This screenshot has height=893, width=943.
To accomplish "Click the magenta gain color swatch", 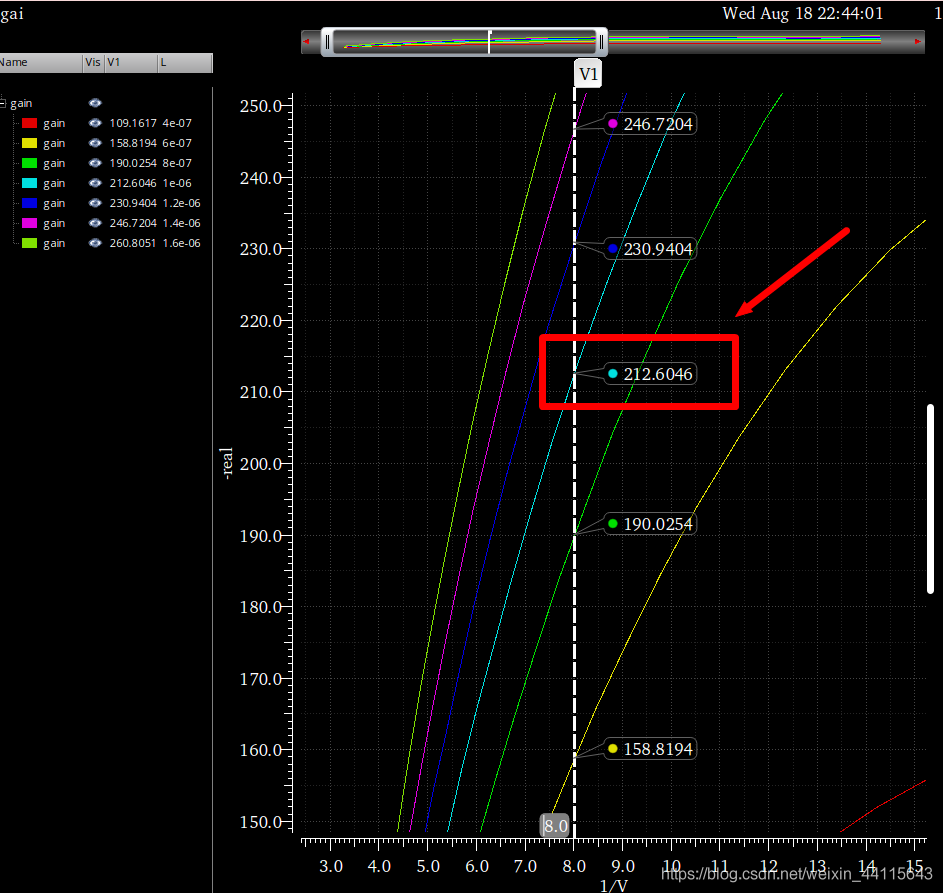I will tap(29, 223).
